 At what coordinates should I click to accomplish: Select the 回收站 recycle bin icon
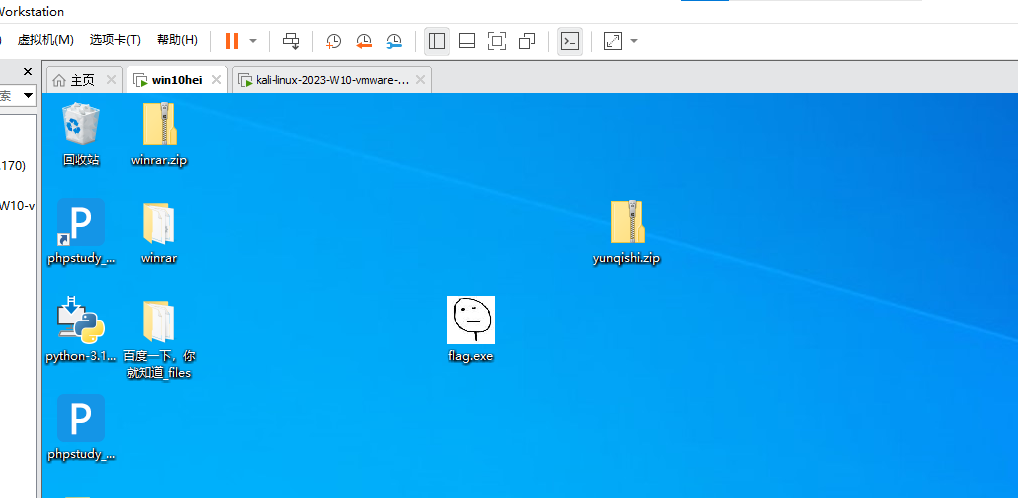81,123
